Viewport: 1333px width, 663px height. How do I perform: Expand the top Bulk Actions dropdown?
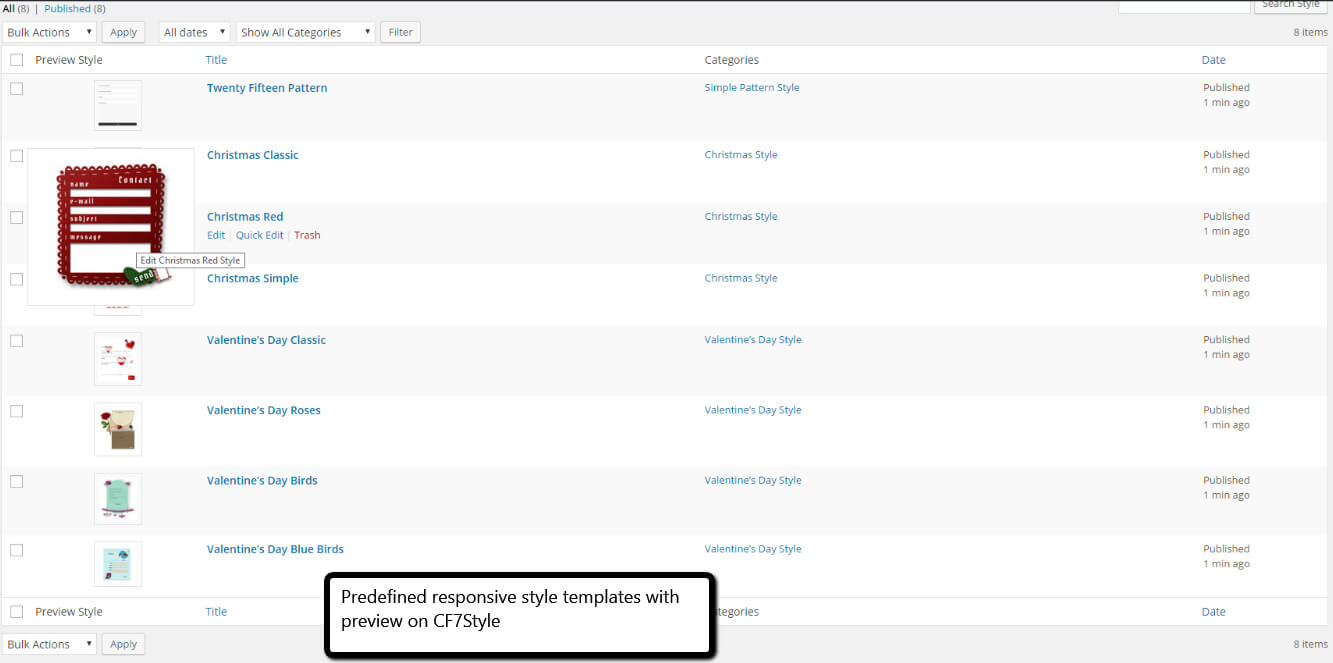[x=49, y=32]
